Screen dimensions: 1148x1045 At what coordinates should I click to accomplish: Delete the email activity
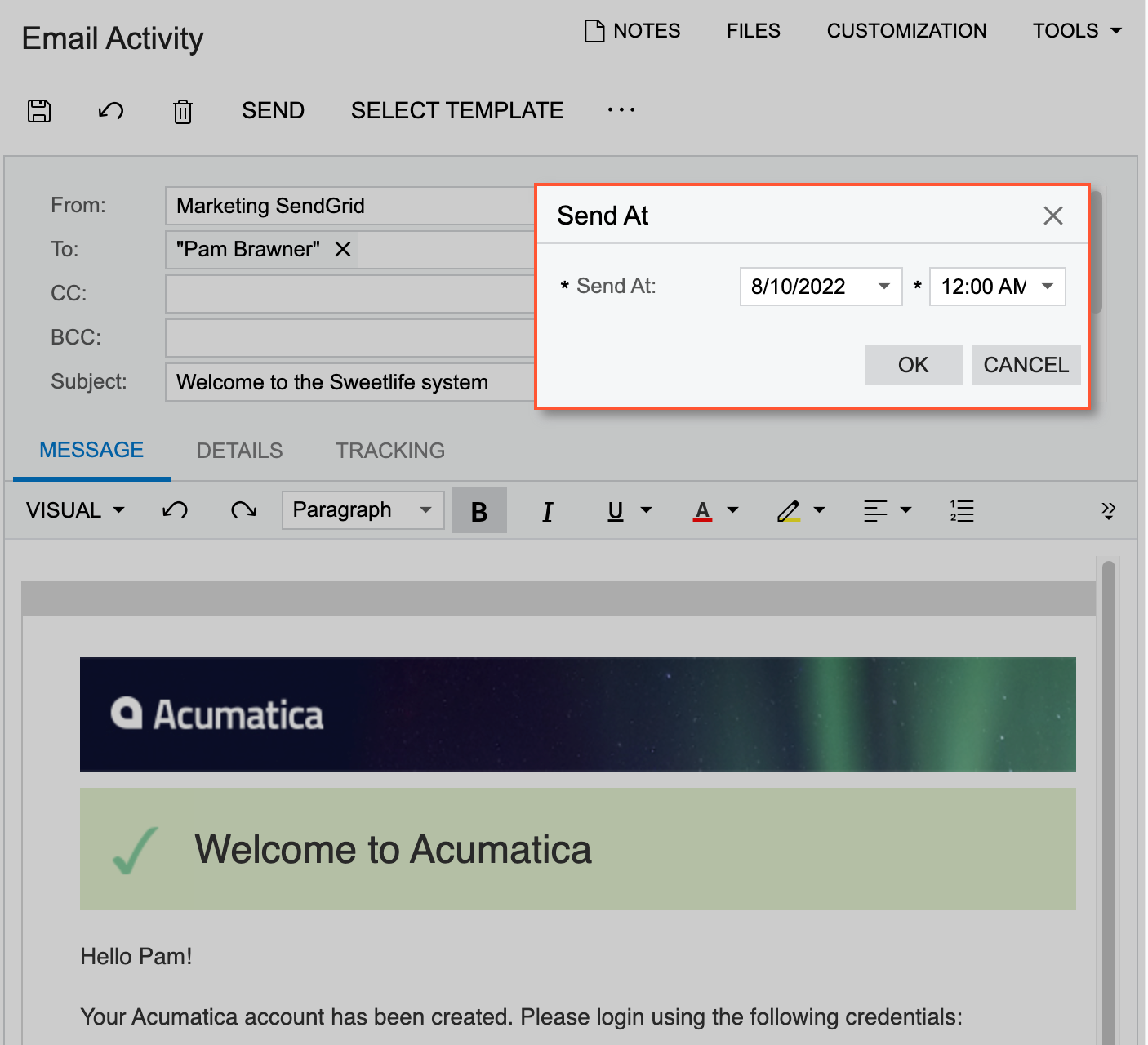click(x=183, y=110)
